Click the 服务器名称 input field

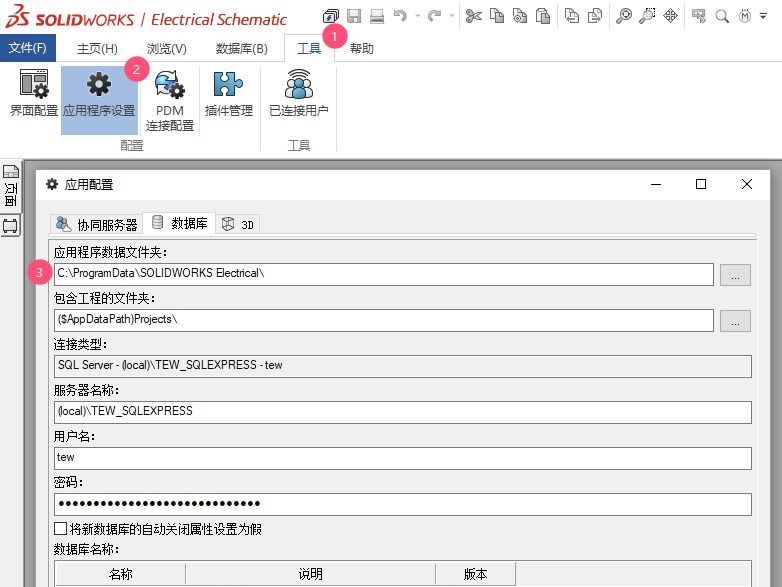pyautogui.click(x=402, y=412)
